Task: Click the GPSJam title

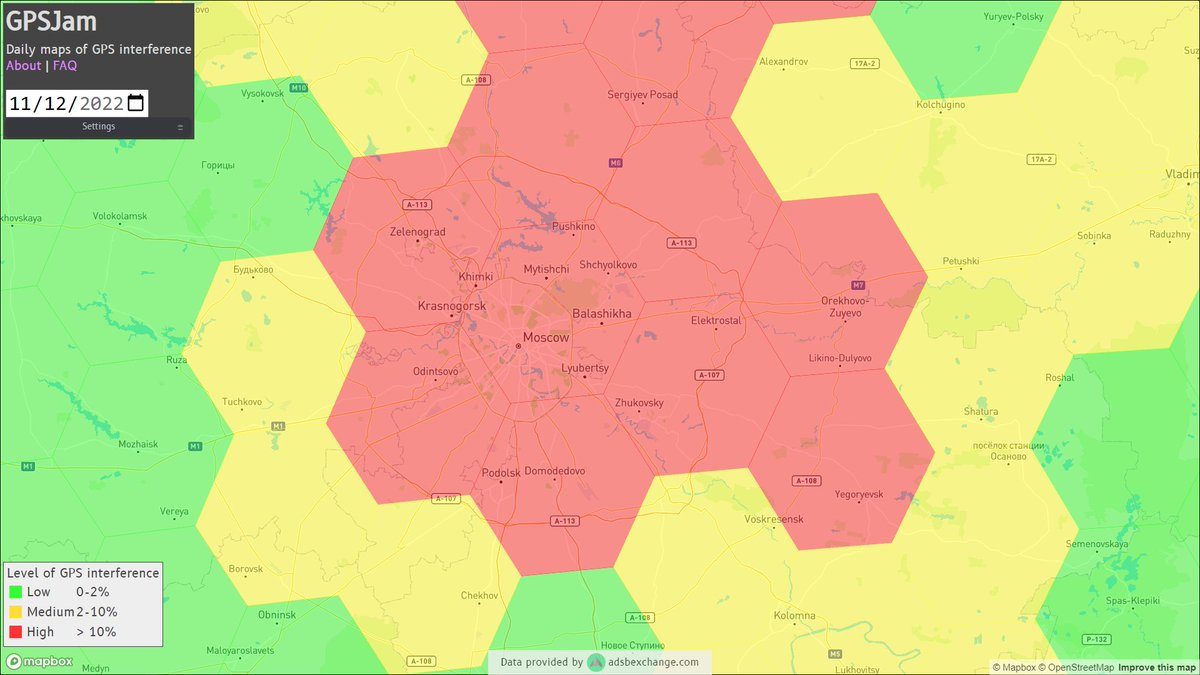Action: point(52,23)
